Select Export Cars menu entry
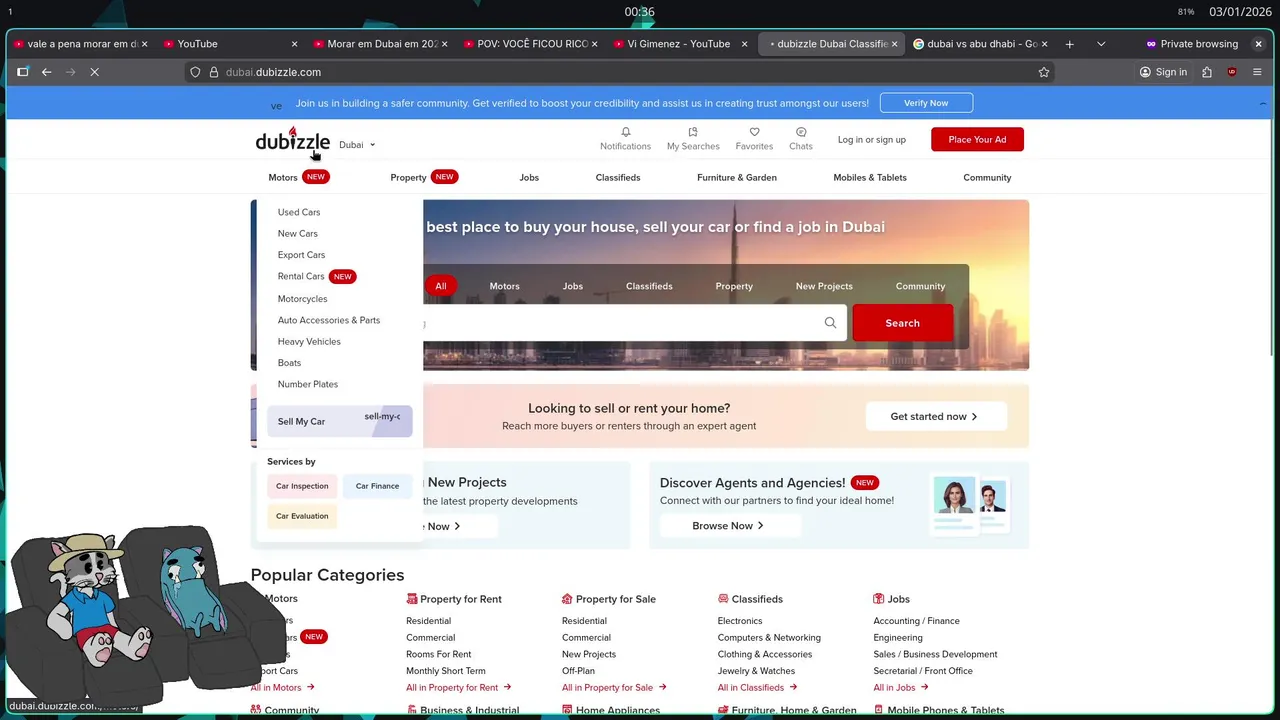This screenshot has height=720, width=1280. coord(301,255)
